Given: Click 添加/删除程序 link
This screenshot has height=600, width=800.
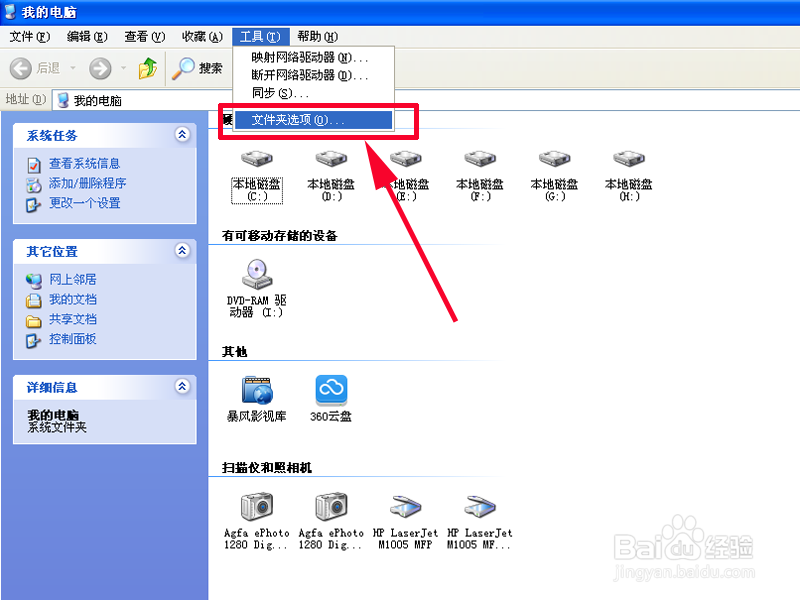Looking at the screenshot, I should [x=87, y=183].
